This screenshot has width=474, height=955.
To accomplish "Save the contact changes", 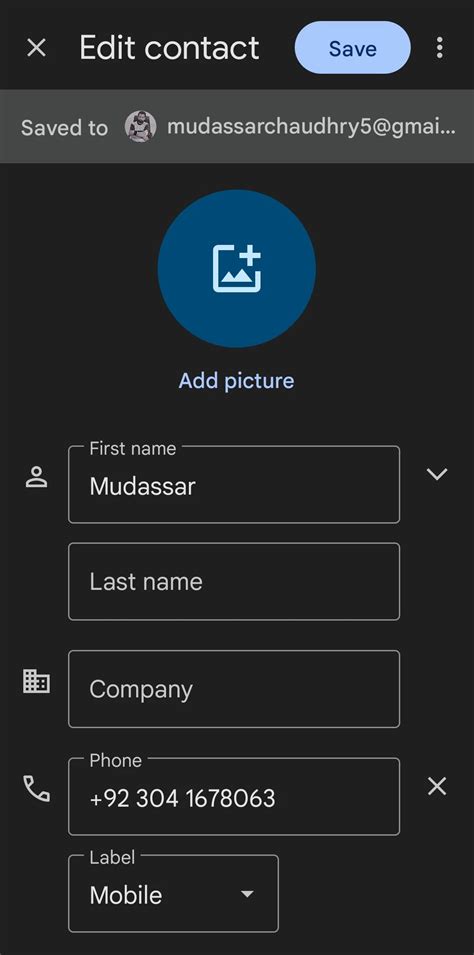I will pos(353,48).
